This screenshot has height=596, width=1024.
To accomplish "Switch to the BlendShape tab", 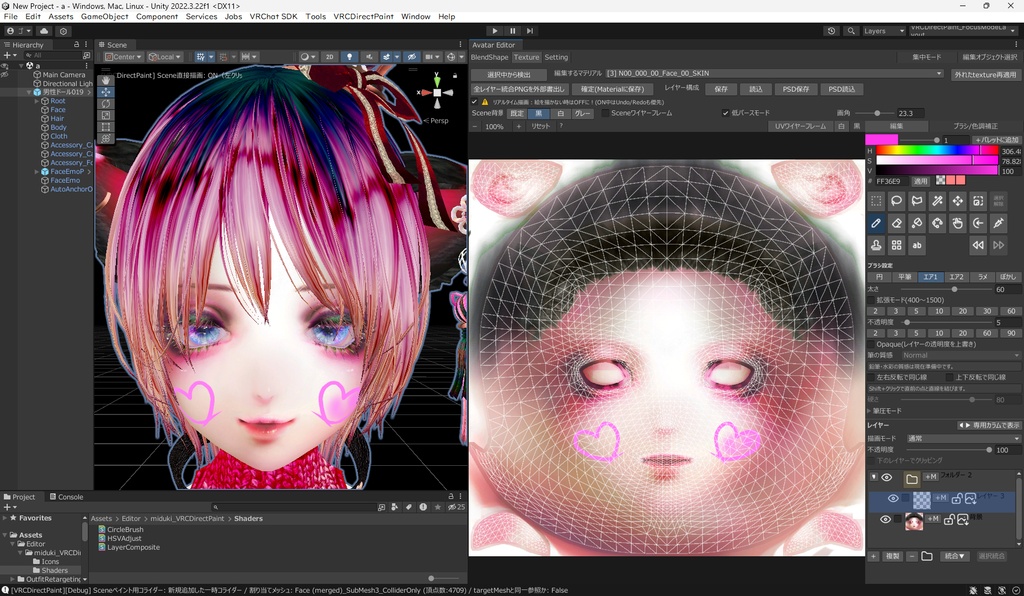I will point(490,57).
